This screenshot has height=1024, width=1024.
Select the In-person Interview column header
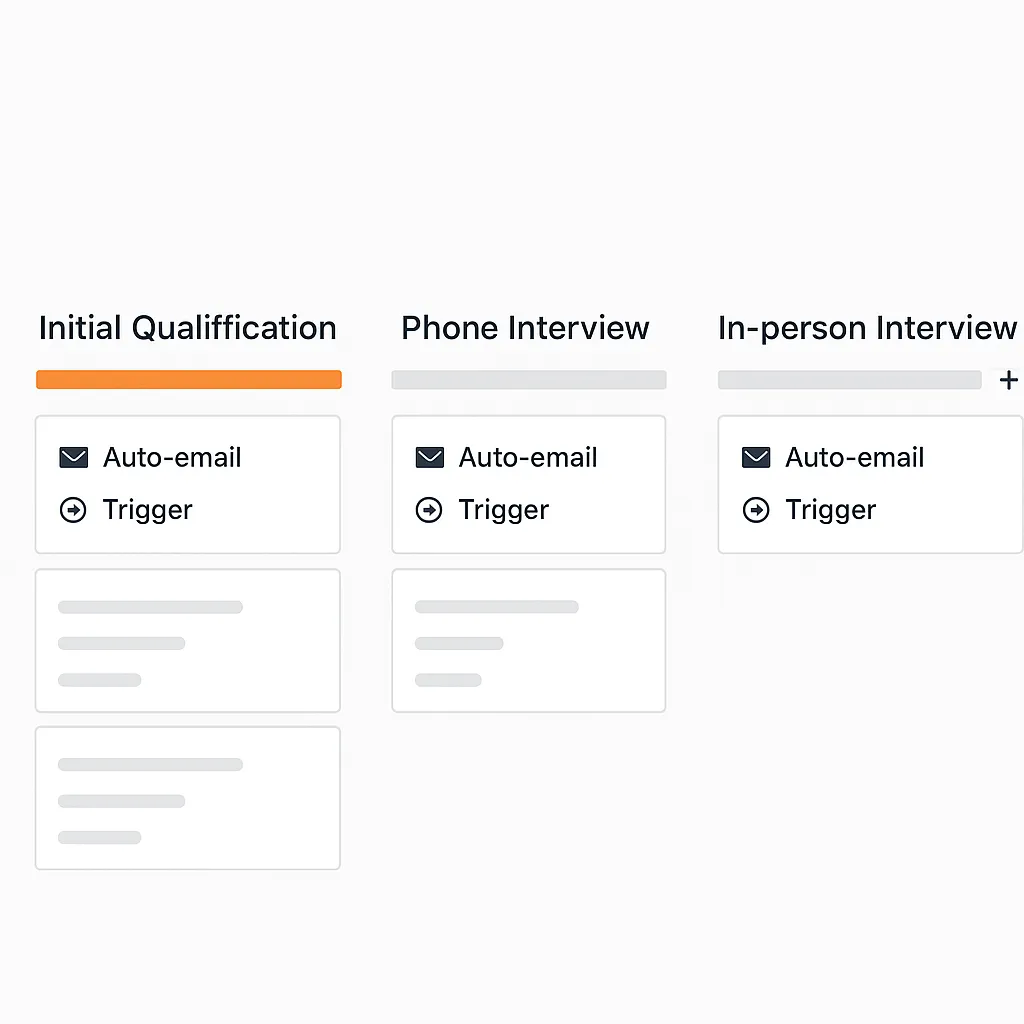tap(867, 328)
